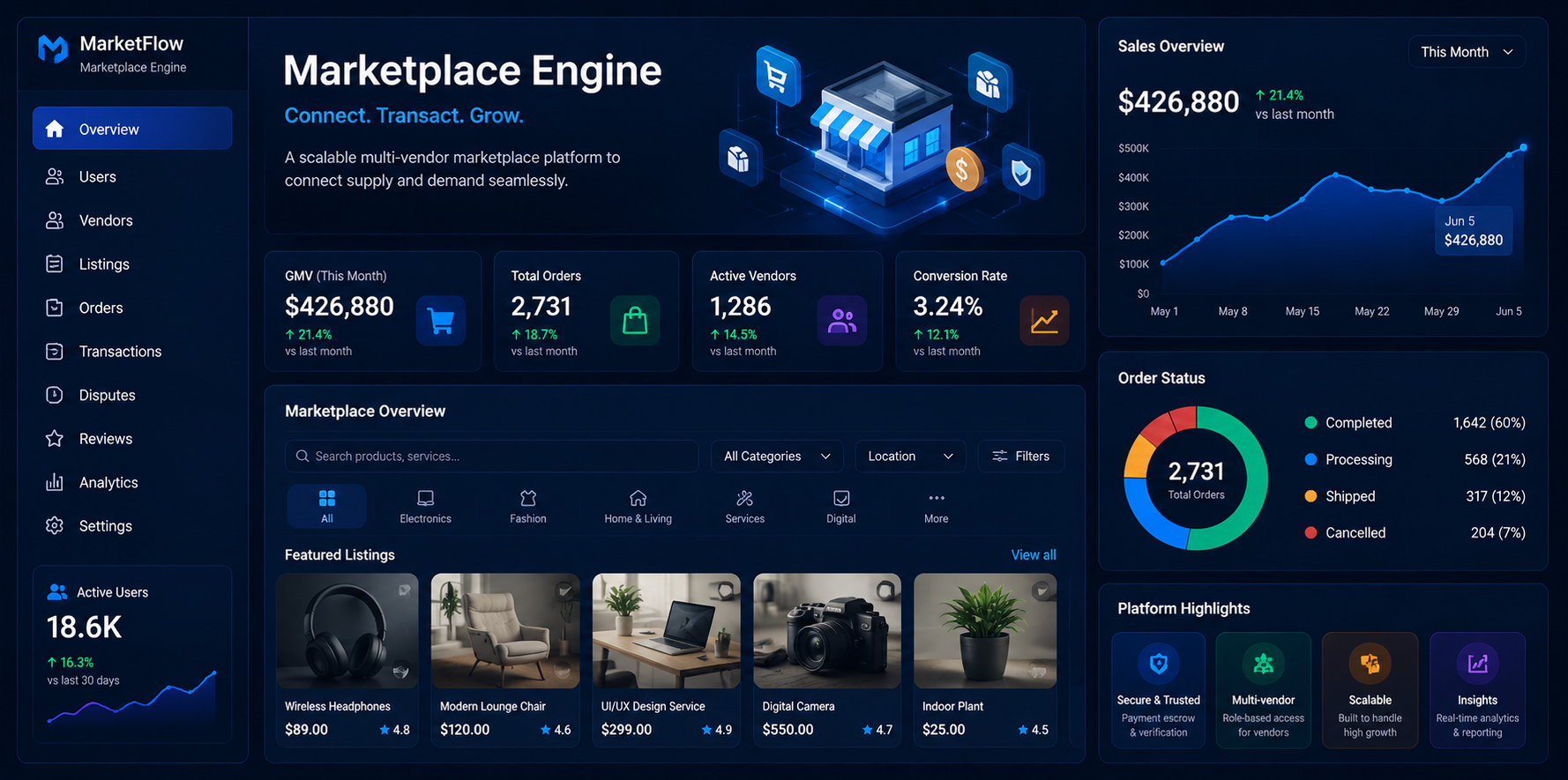Screen dimensions: 1568x780
Task: Click the Cancelled red legend dot
Action: (x=1310, y=532)
